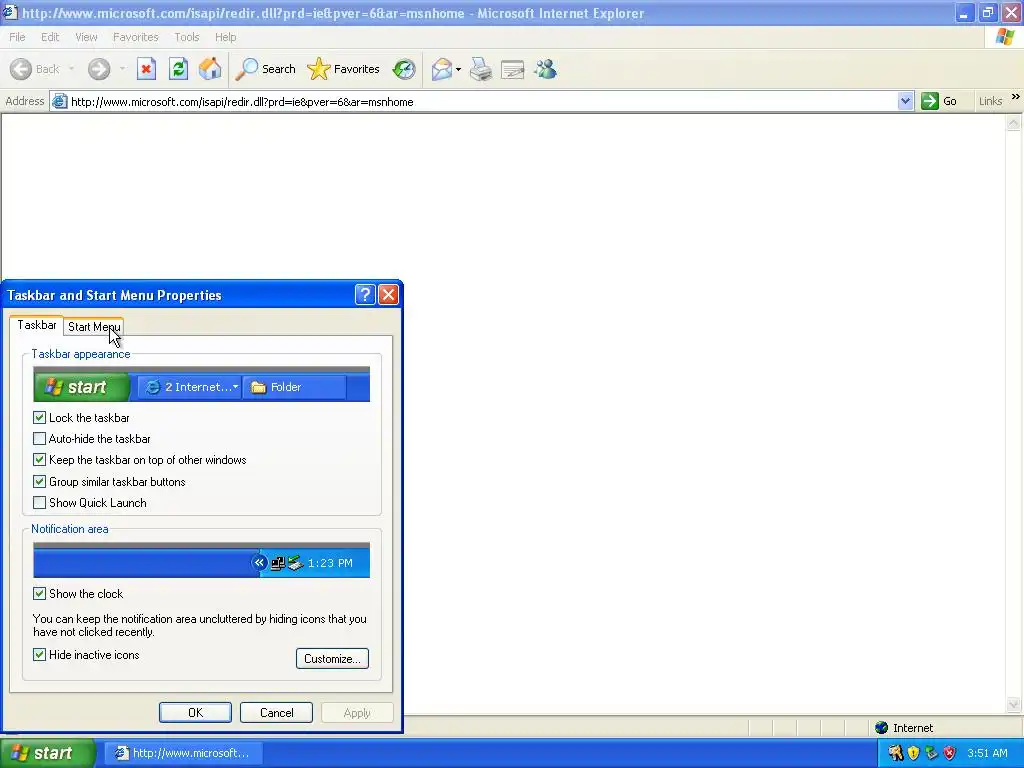1024x768 pixels.
Task: Click Cancel in the dialog
Action: [x=276, y=712]
